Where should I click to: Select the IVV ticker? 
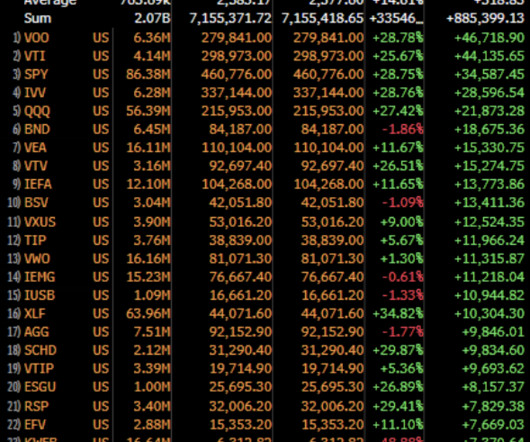(35, 92)
